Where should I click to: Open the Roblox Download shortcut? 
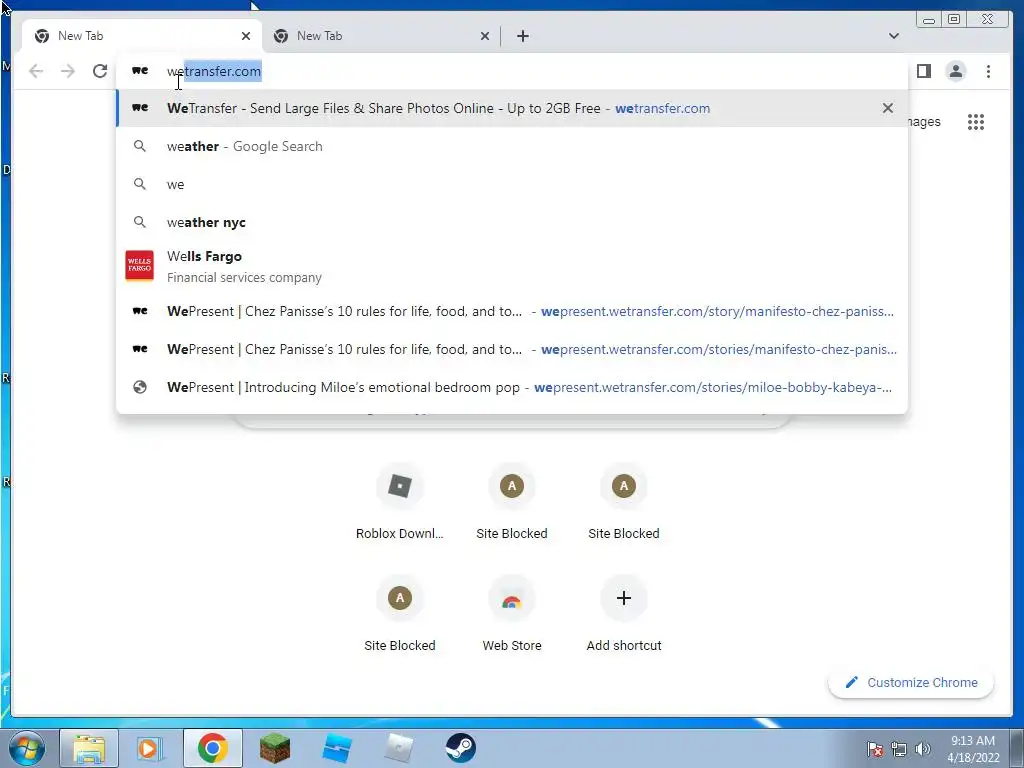(x=400, y=503)
